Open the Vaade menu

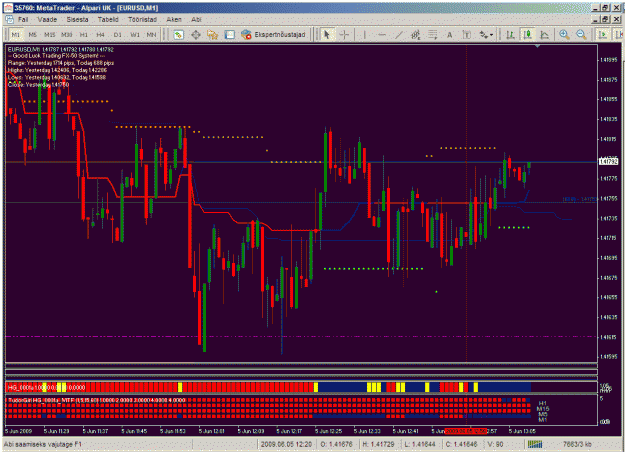click(x=47, y=19)
